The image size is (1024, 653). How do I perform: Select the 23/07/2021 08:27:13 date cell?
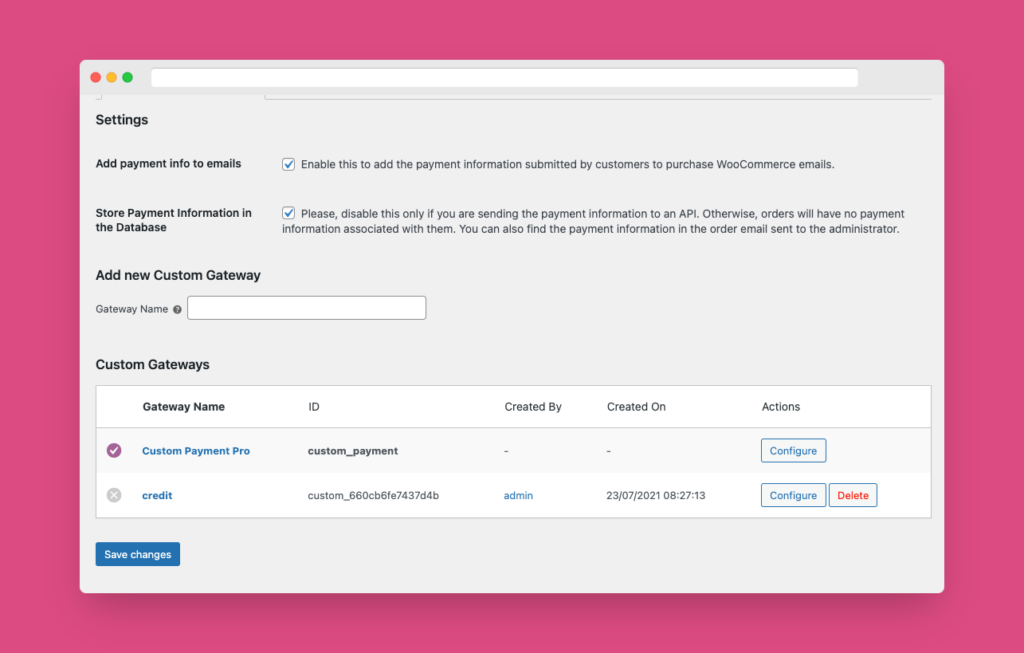tap(656, 495)
